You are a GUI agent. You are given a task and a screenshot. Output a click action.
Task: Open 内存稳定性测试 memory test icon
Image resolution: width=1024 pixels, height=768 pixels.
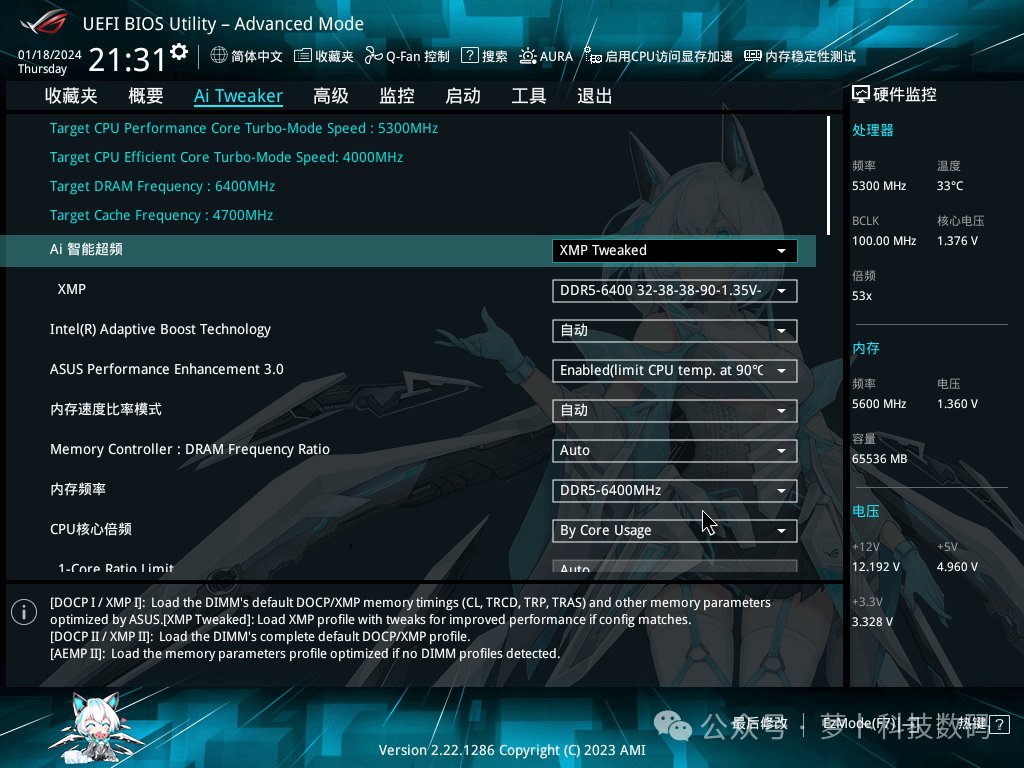coord(753,56)
